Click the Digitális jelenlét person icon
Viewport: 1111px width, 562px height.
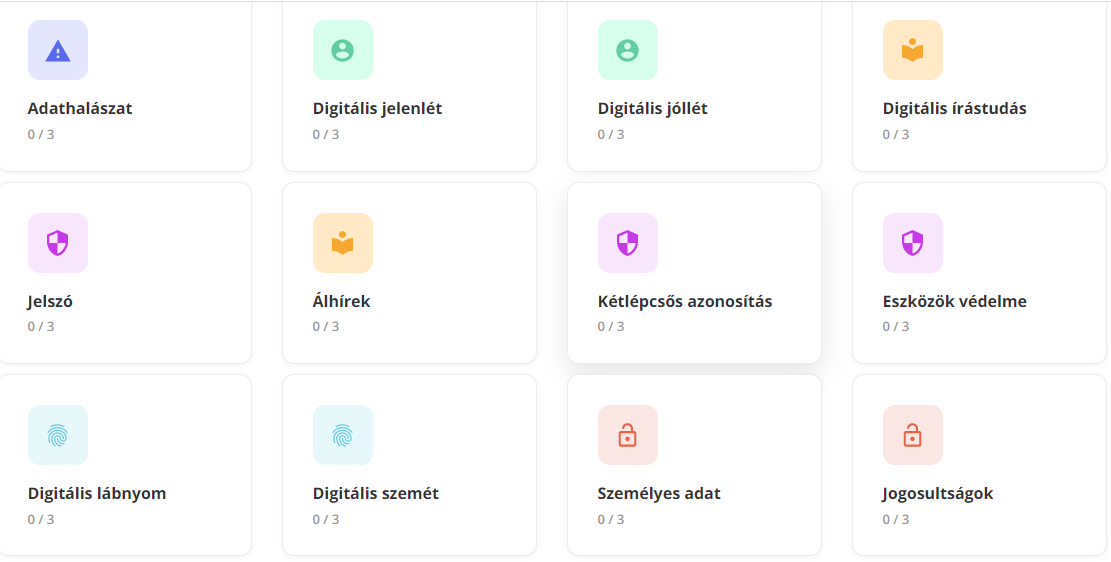tap(343, 50)
